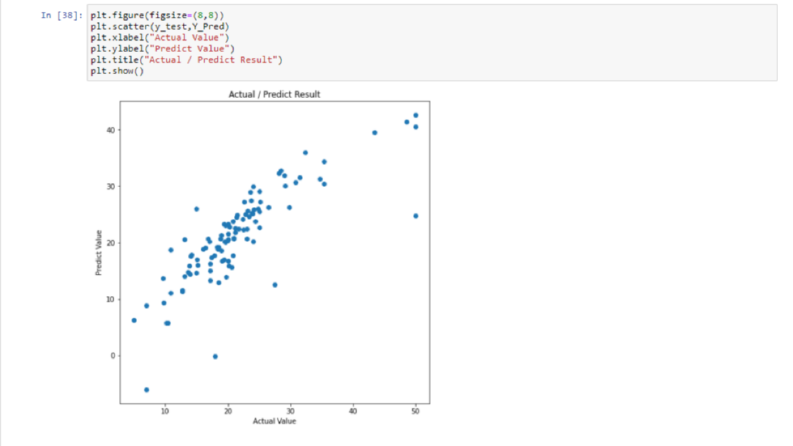Screen dimensions: 793x446
Task: Click the chart title Actual / Predict Result
Action: pyautogui.click(x=274, y=94)
